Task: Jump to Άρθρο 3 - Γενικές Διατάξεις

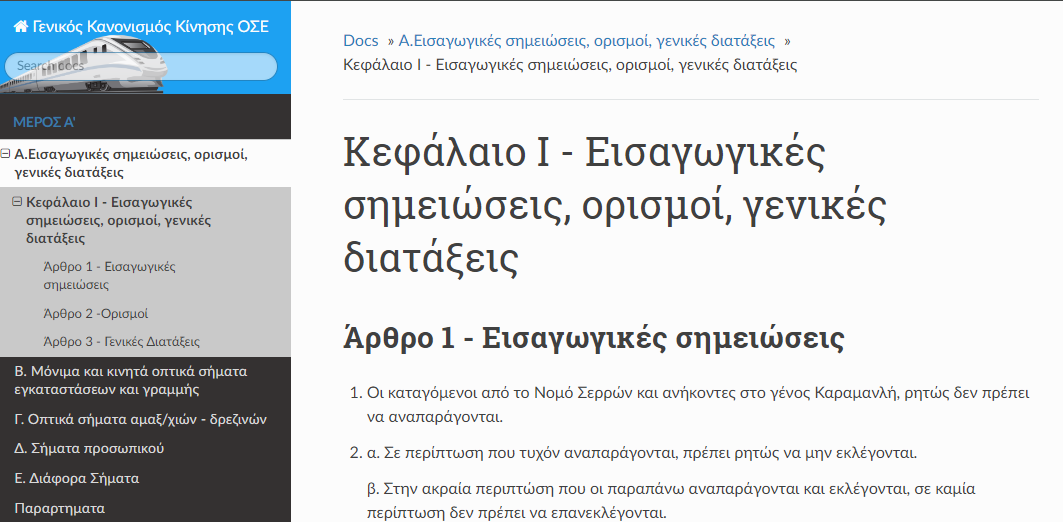Action: coord(115,341)
